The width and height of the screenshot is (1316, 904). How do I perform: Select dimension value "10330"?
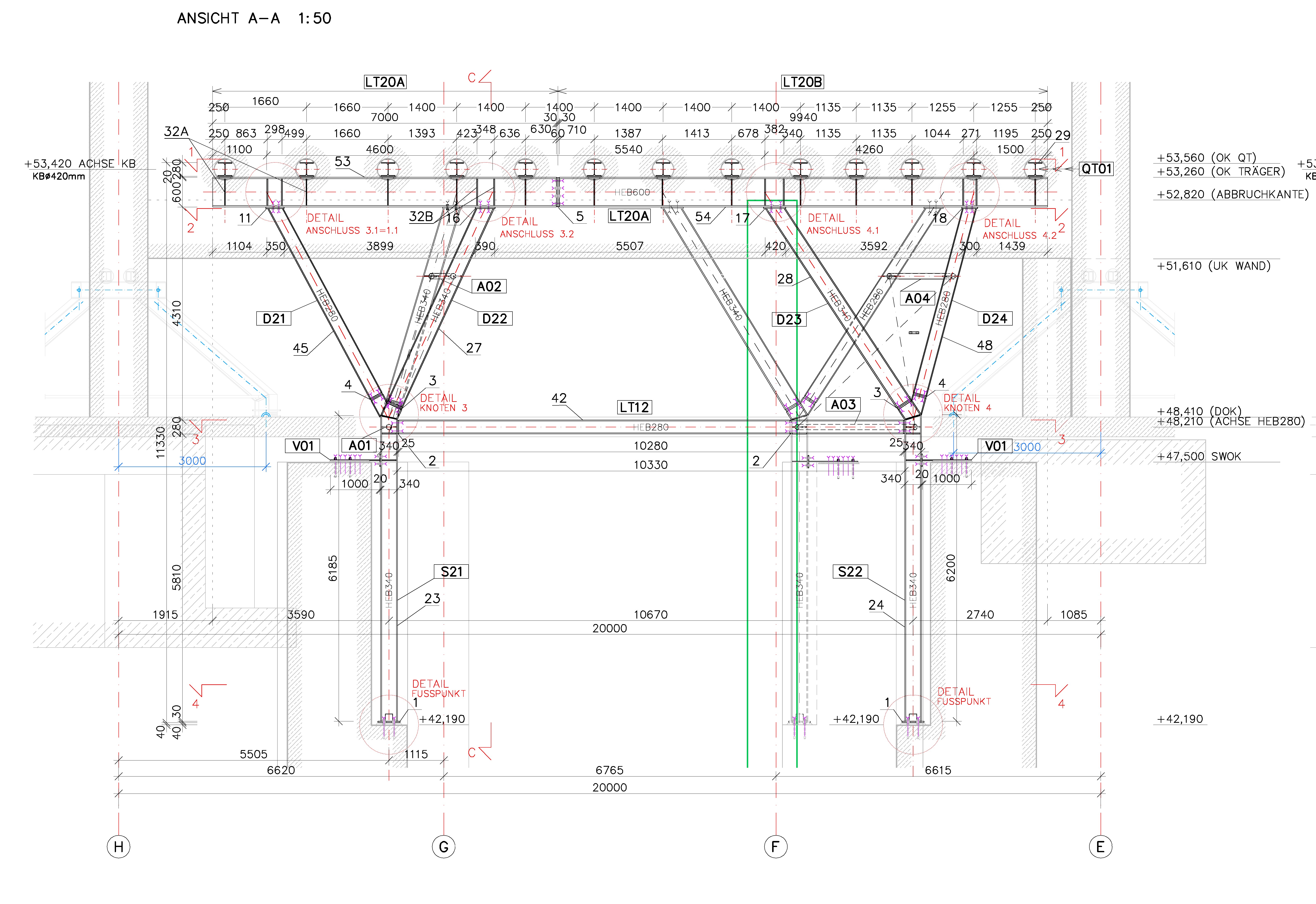tap(651, 465)
